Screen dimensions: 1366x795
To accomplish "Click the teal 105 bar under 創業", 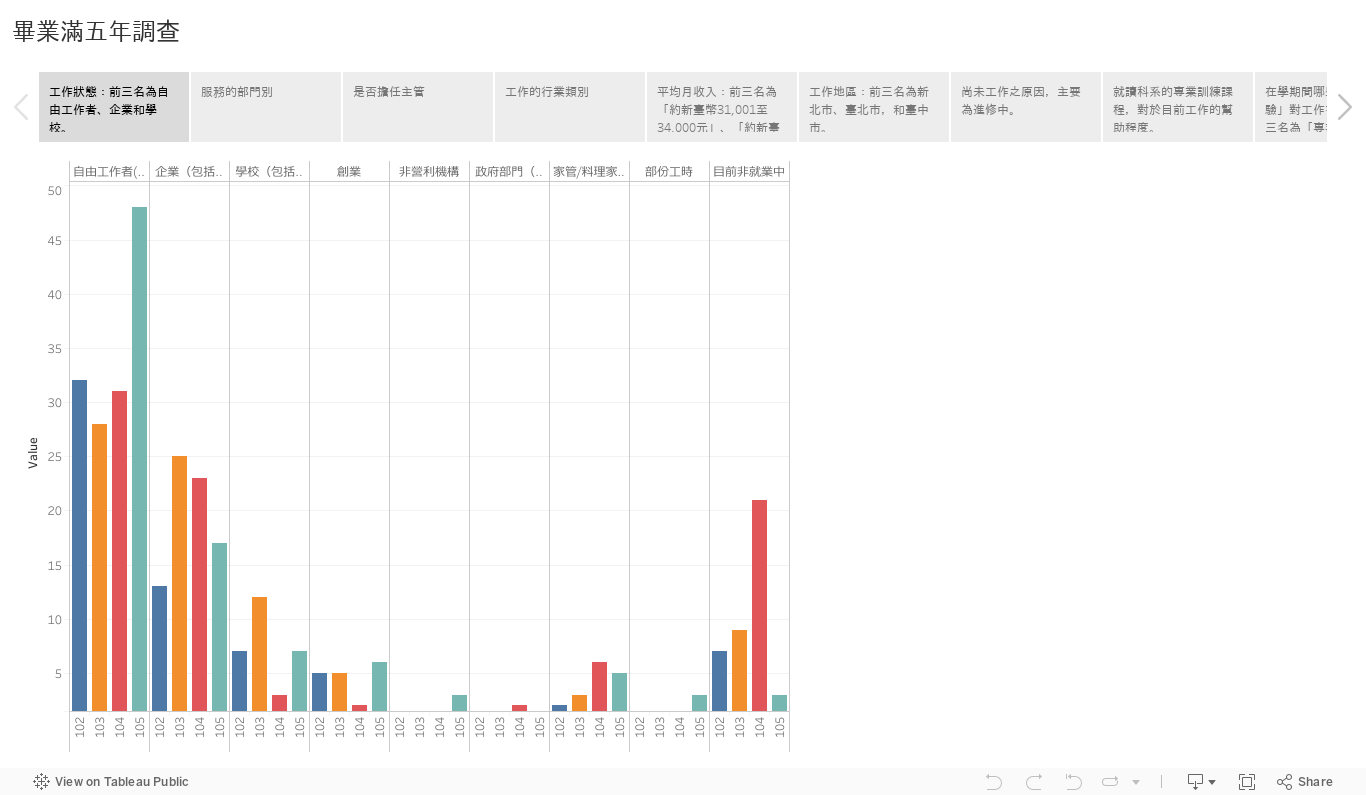I will [379, 687].
